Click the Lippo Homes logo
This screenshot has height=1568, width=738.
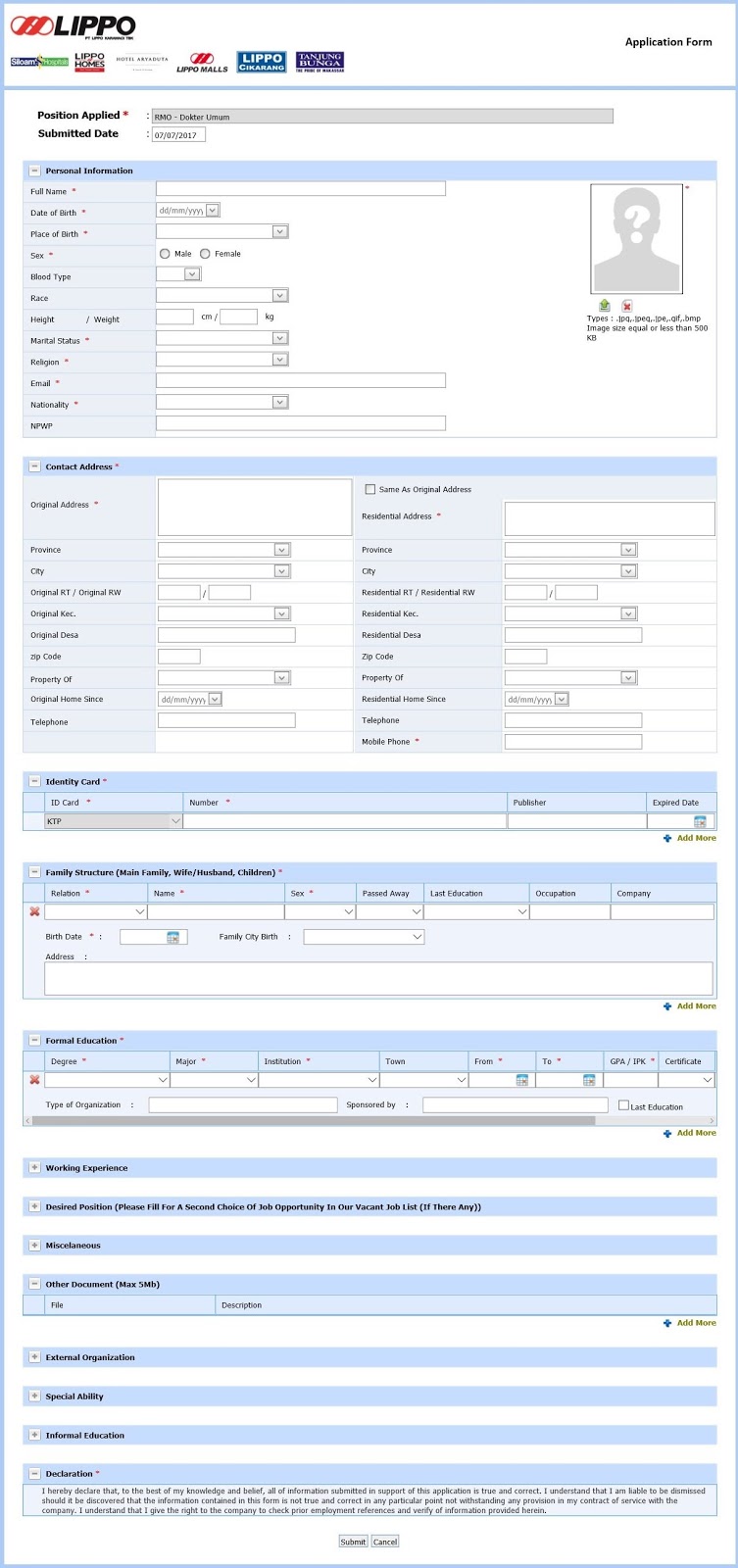89,62
